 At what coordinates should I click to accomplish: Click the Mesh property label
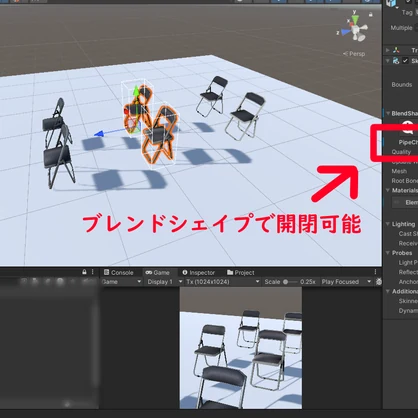pos(399,171)
